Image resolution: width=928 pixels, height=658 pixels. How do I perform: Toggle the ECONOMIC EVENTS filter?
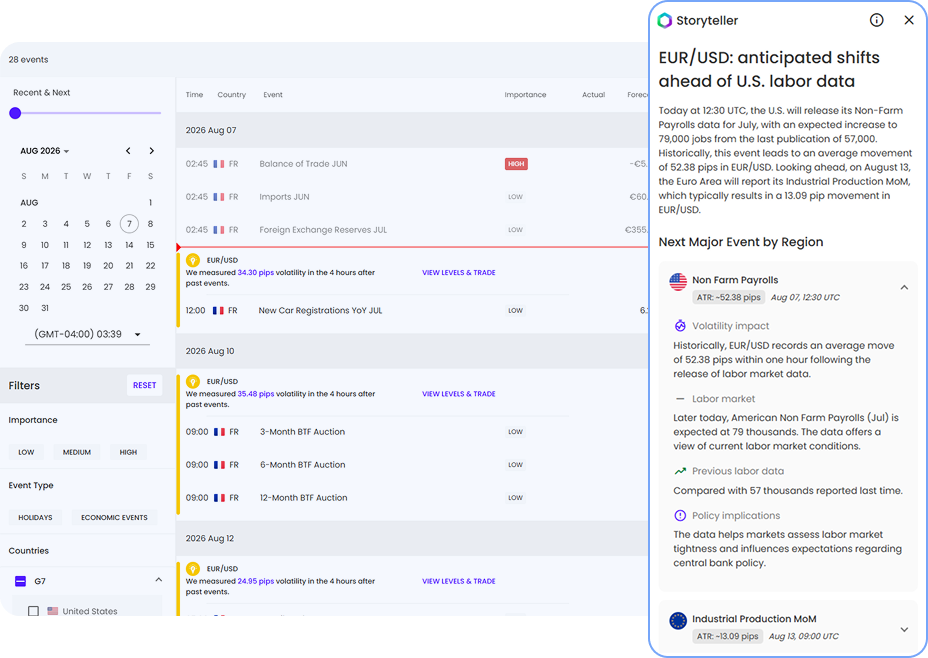pos(114,517)
